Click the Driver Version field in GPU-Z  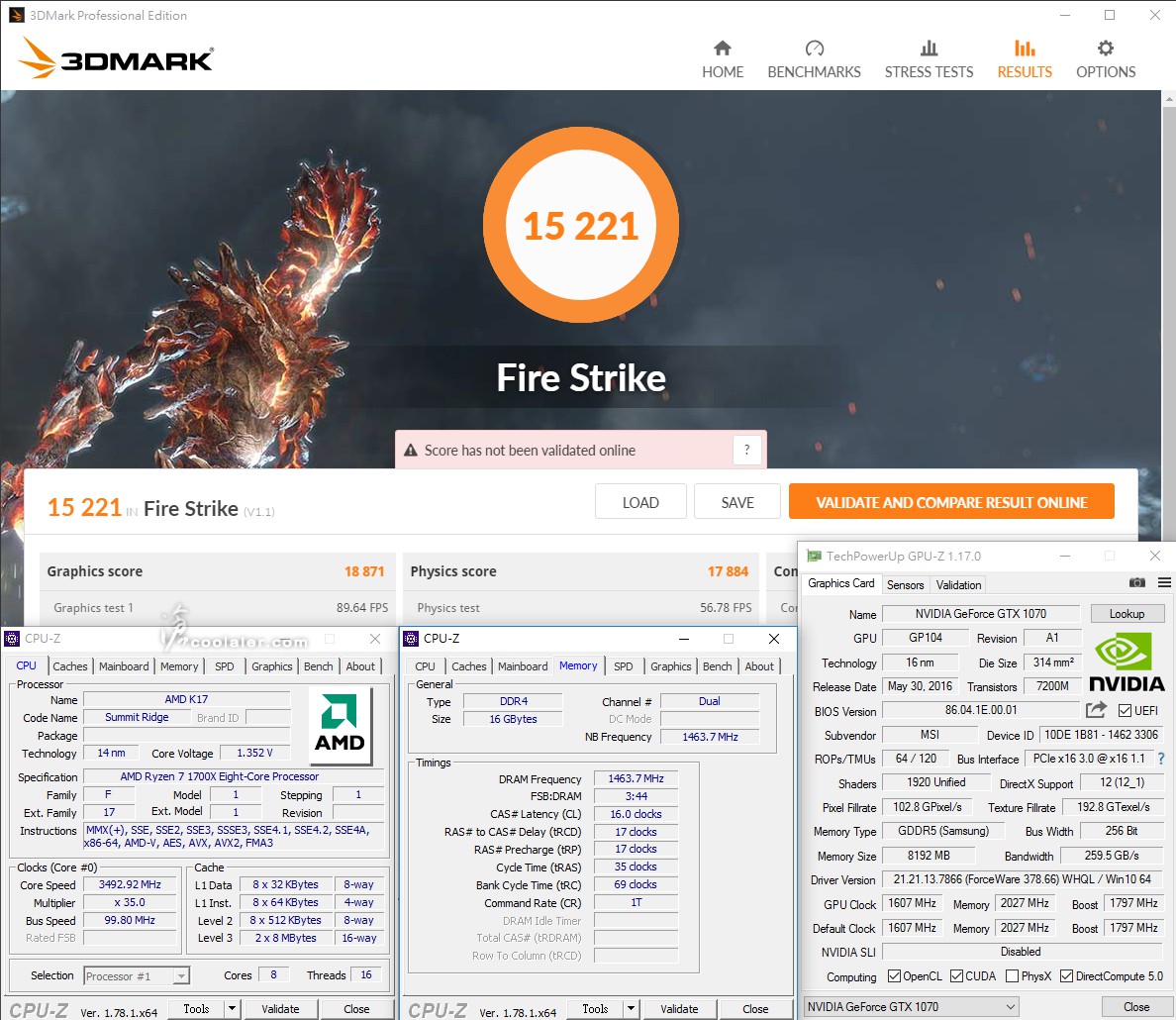(1023, 879)
